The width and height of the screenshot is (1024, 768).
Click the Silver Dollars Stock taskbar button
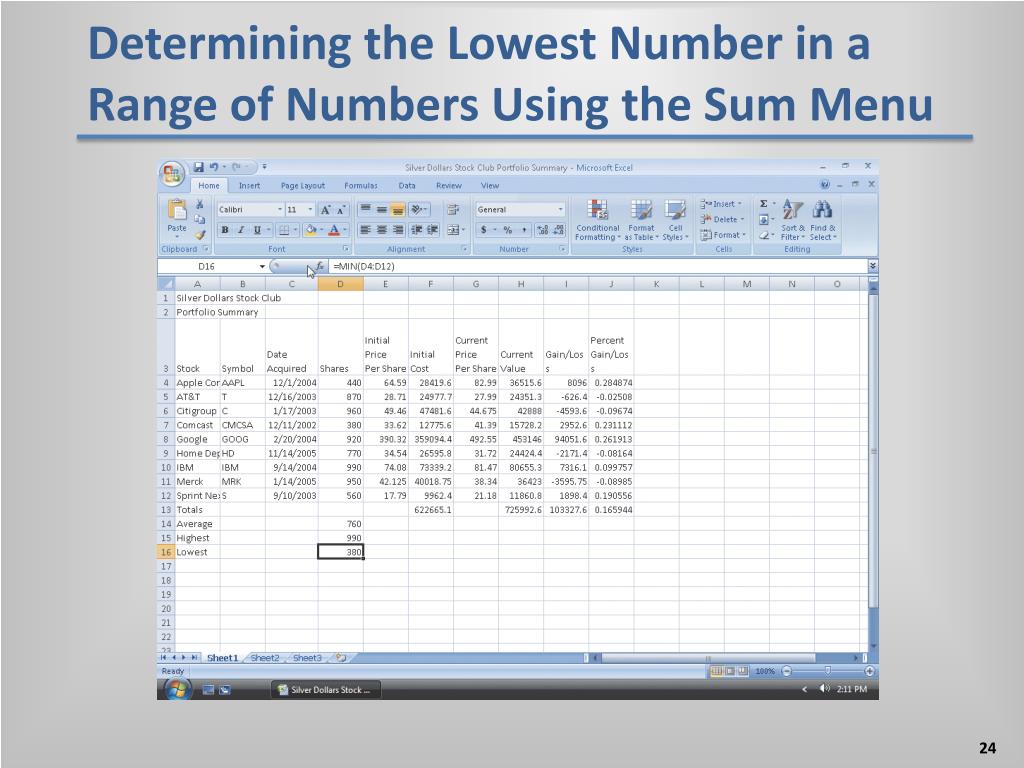(325, 690)
